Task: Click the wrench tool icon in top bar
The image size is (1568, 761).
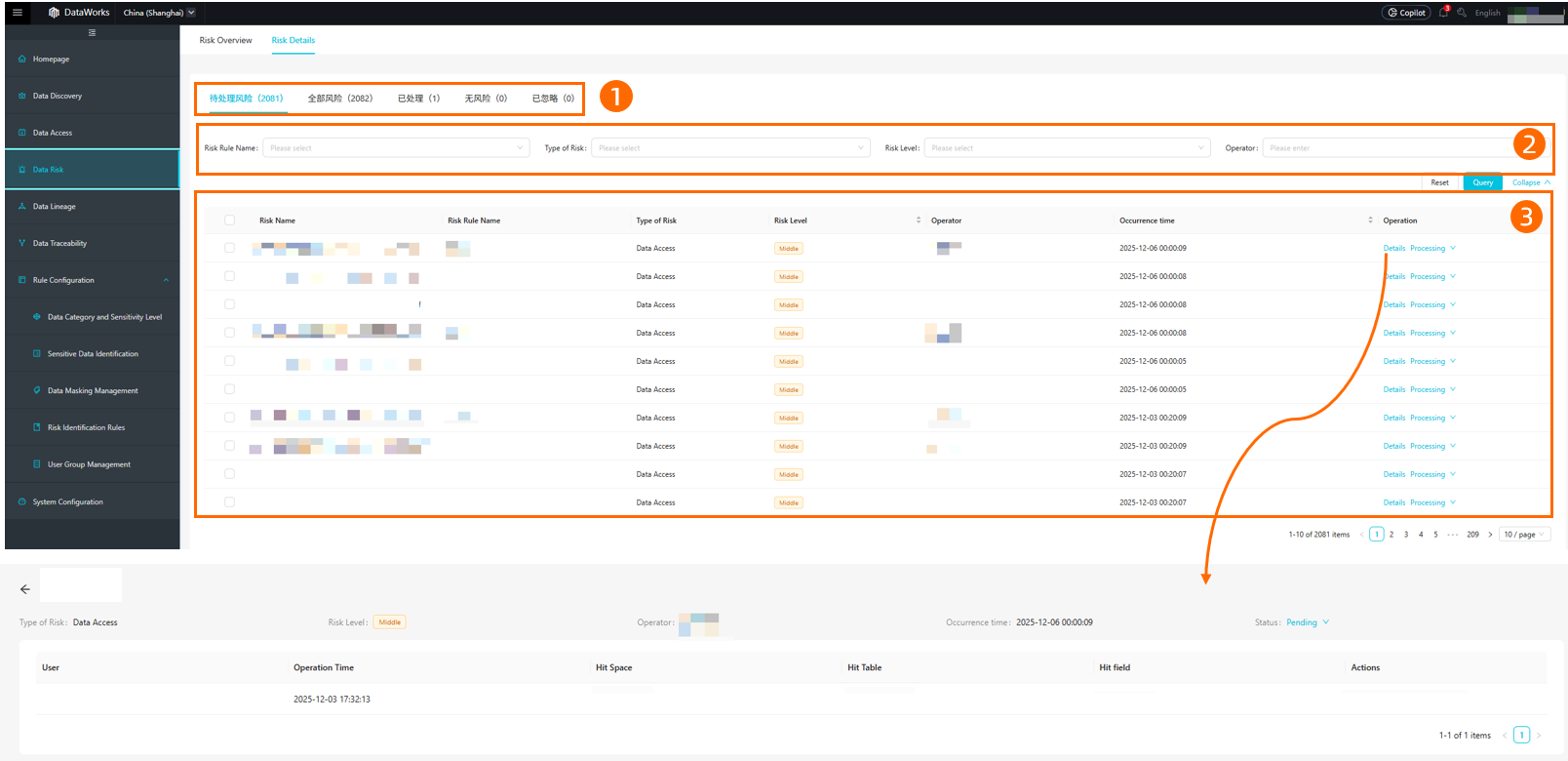Action: (x=1462, y=13)
